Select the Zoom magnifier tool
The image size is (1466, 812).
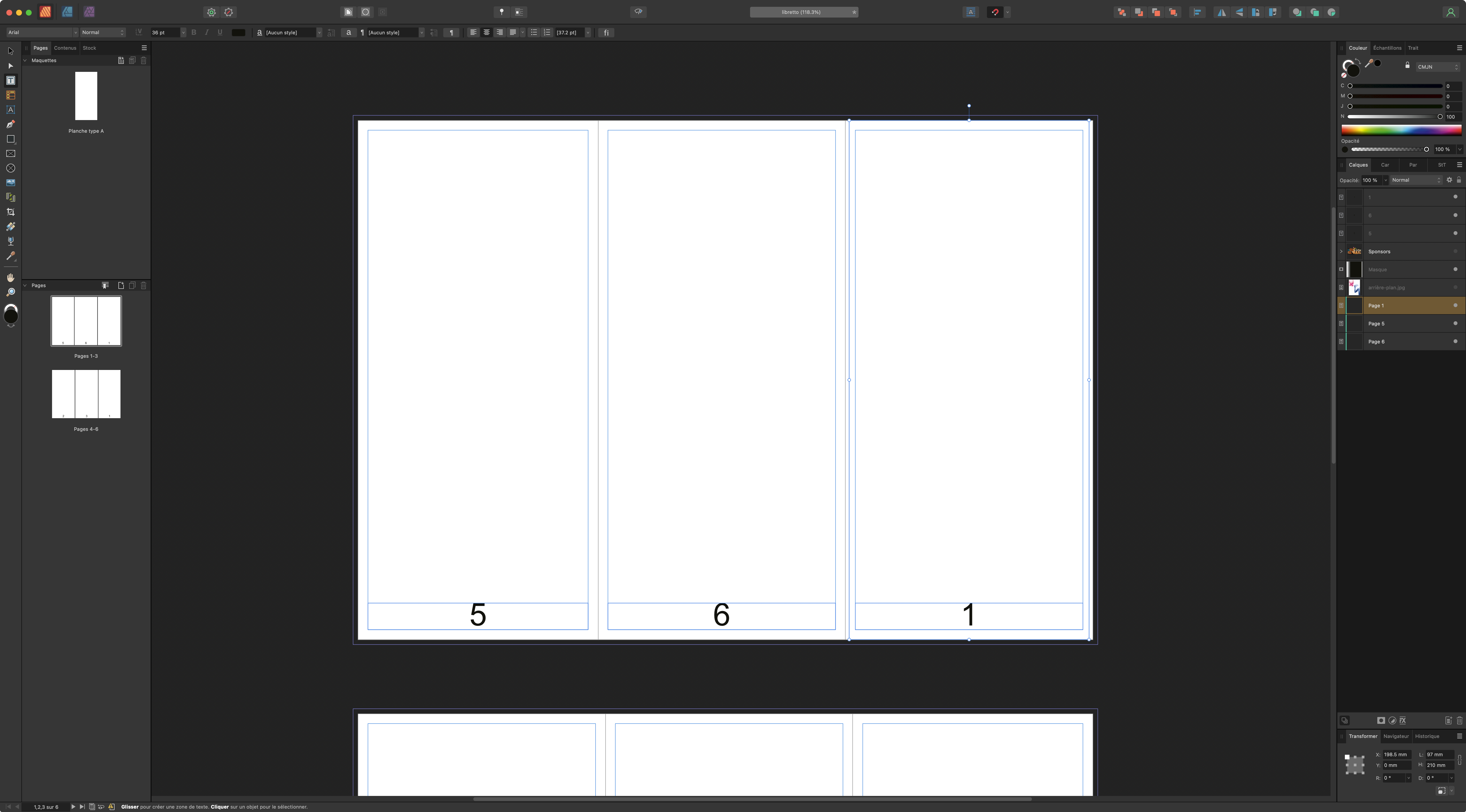pyautogui.click(x=10, y=292)
